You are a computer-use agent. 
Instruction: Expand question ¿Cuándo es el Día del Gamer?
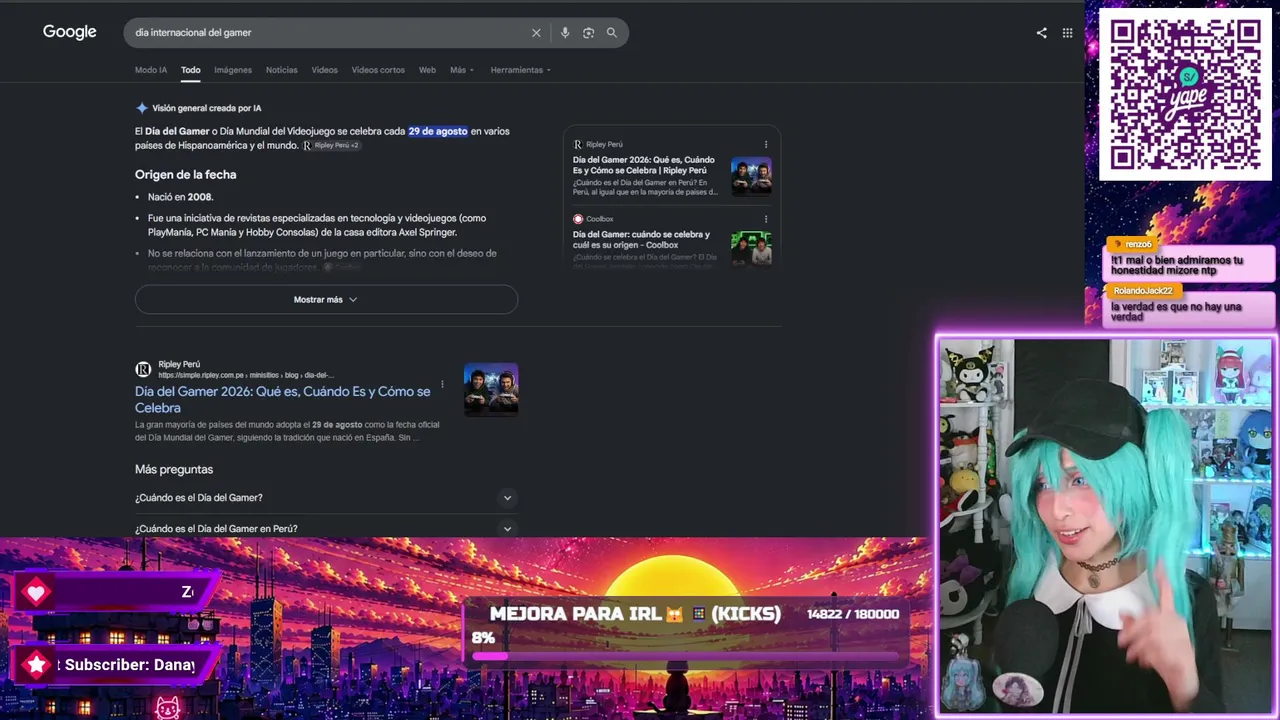[x=326, y=498]
